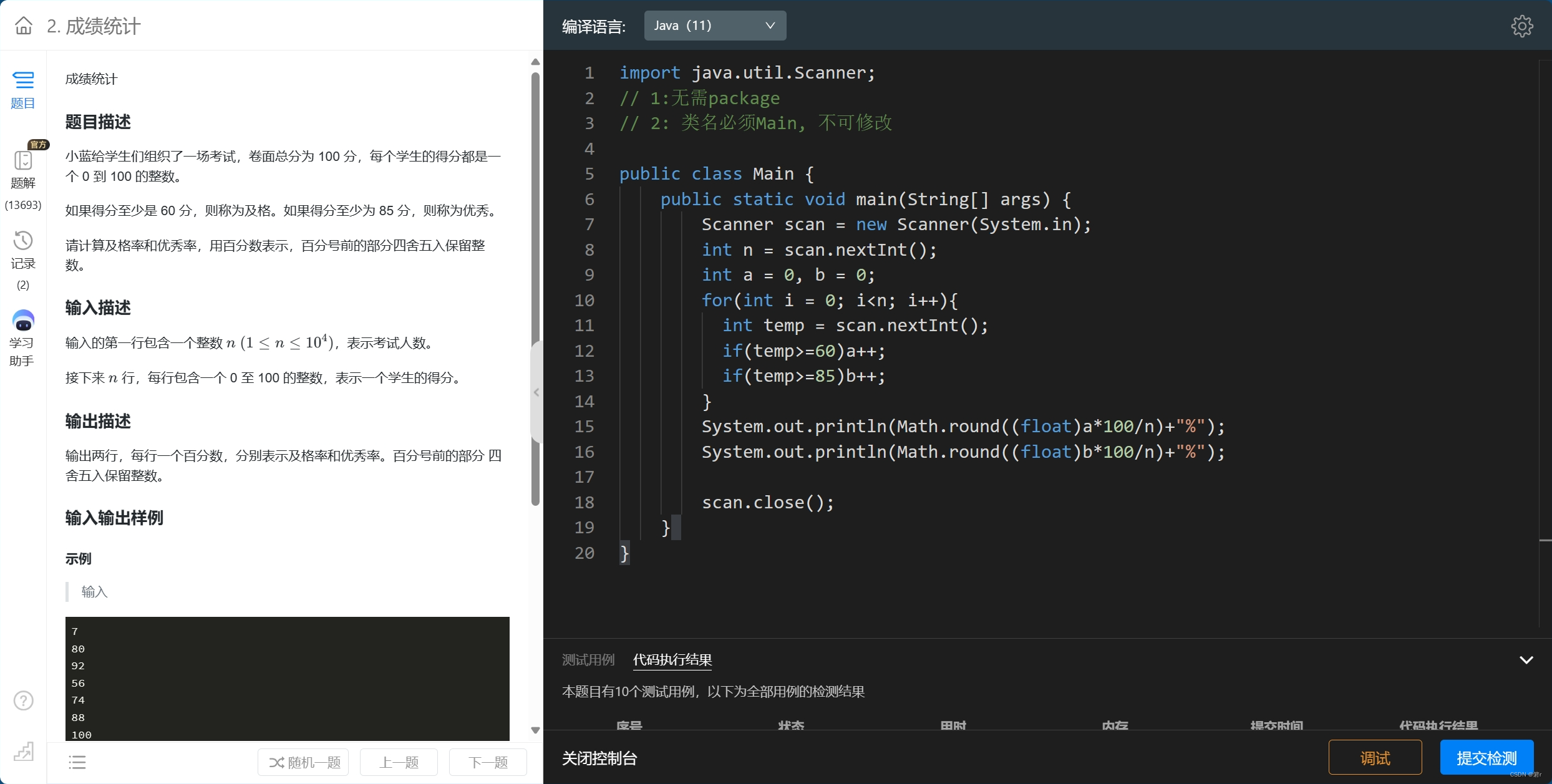Viewport: 1552px width, 784px height.
Task: Click the problem description scrollbar thumb
Action: [x=535, y=288]
